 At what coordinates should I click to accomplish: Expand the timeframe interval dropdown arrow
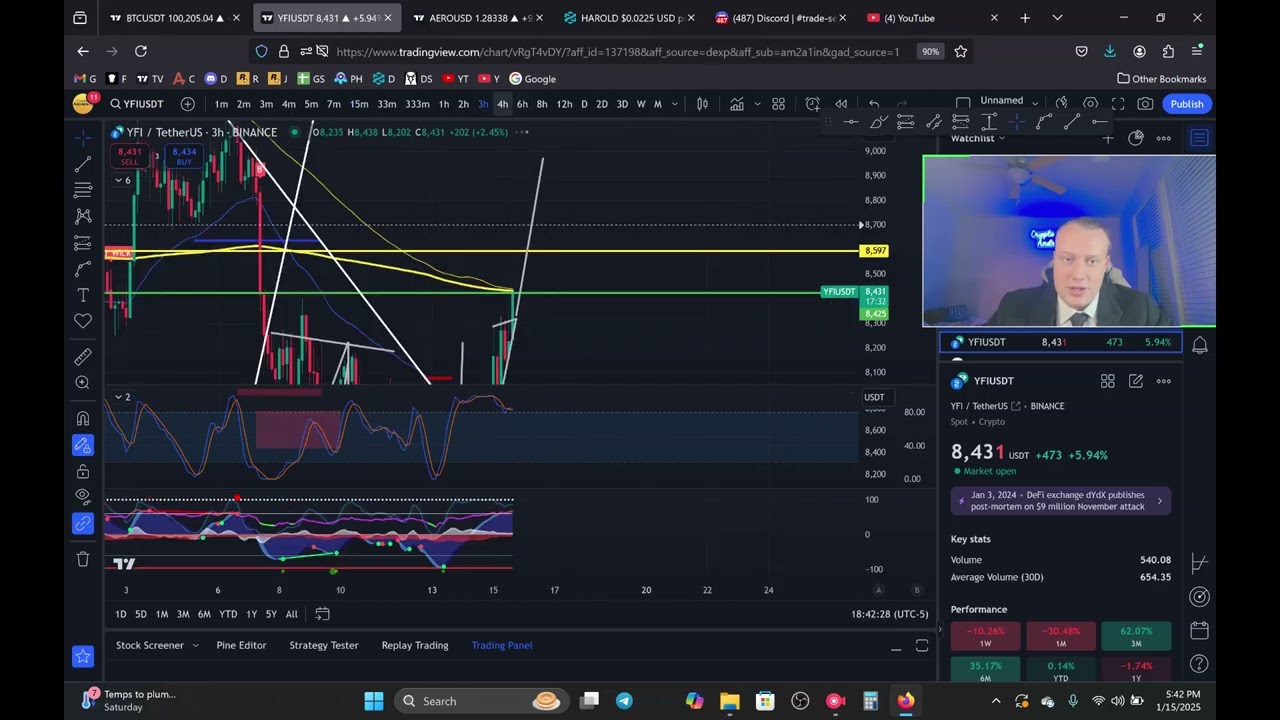pos(675,104)
